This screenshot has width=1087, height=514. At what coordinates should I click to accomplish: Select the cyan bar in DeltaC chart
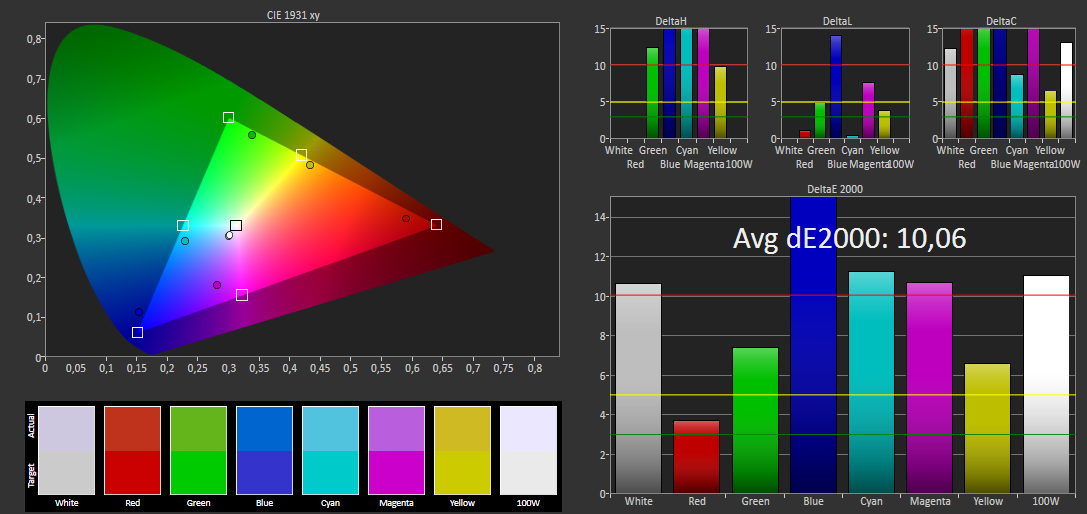(1017, 107)
